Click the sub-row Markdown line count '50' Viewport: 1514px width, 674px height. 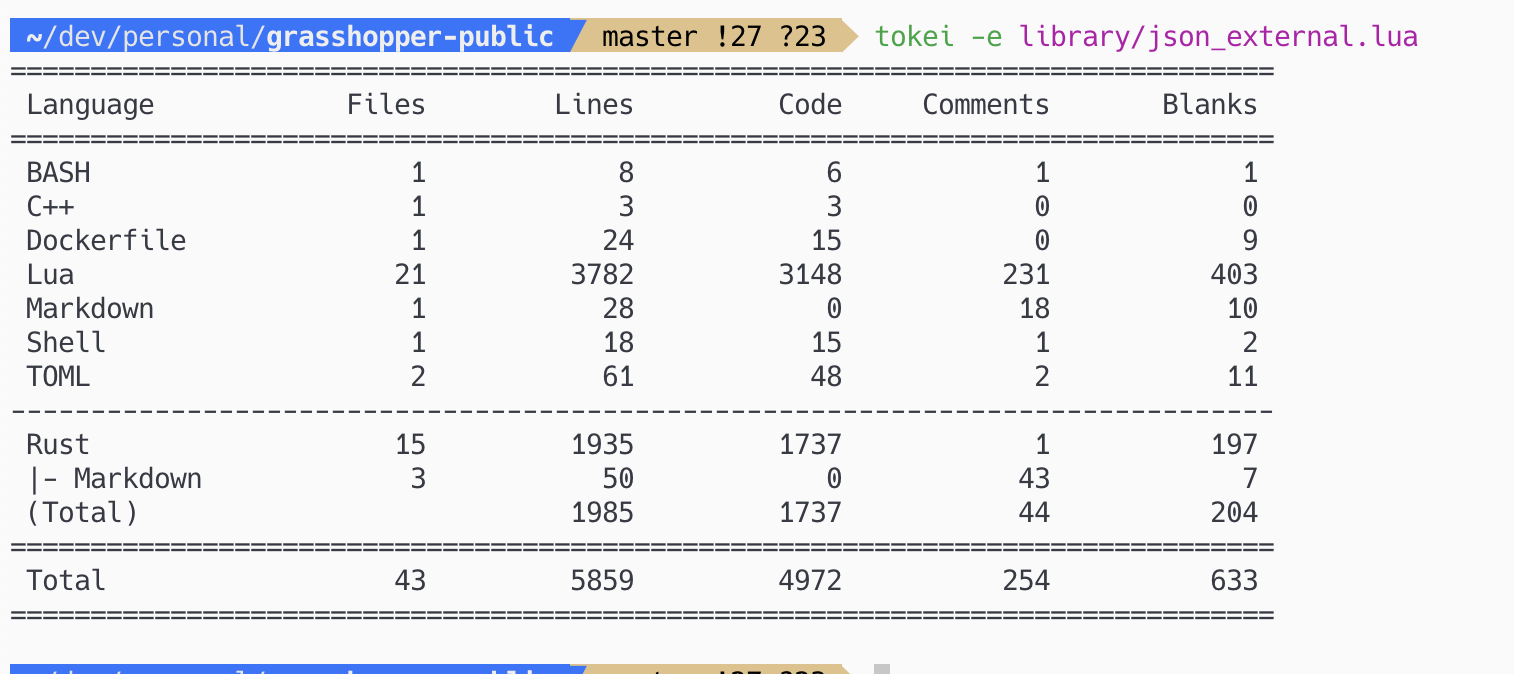[x=618, y=479]
